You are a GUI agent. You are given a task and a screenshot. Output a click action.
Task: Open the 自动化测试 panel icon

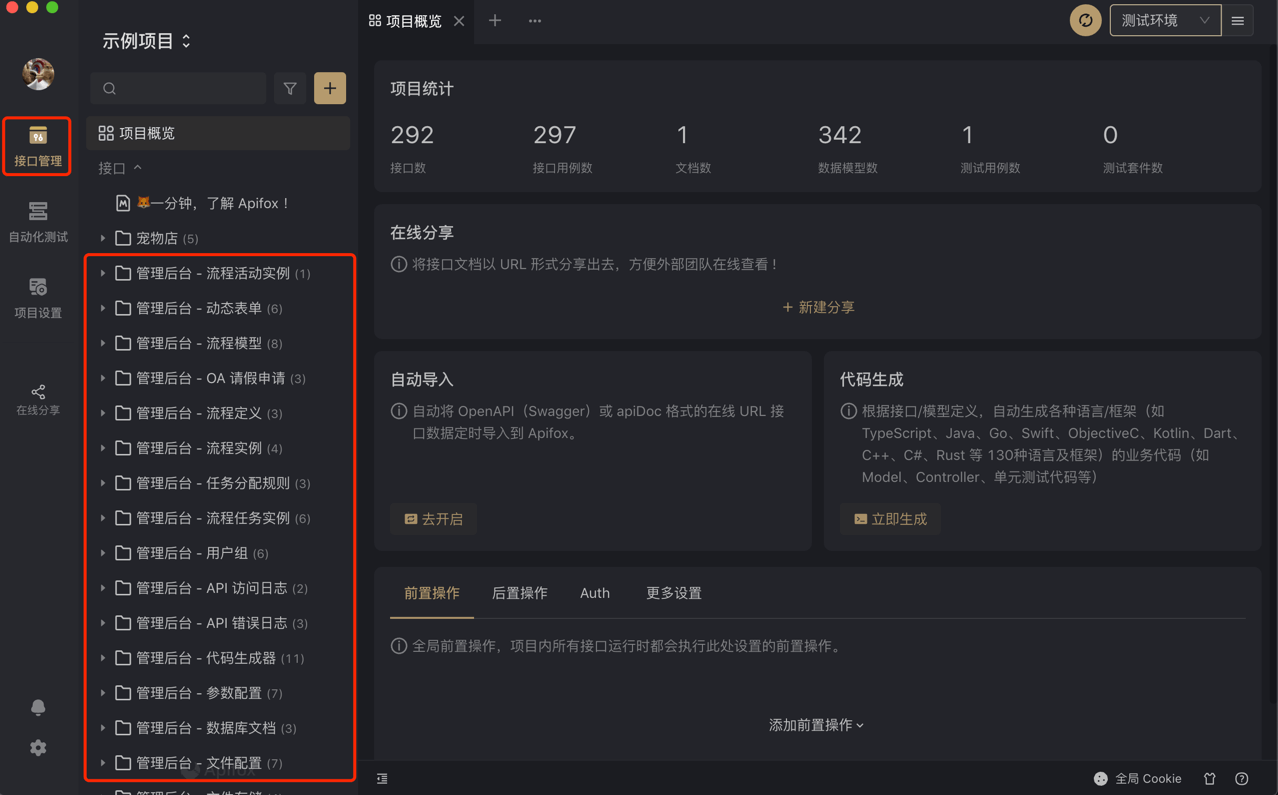tap(37, 221)
